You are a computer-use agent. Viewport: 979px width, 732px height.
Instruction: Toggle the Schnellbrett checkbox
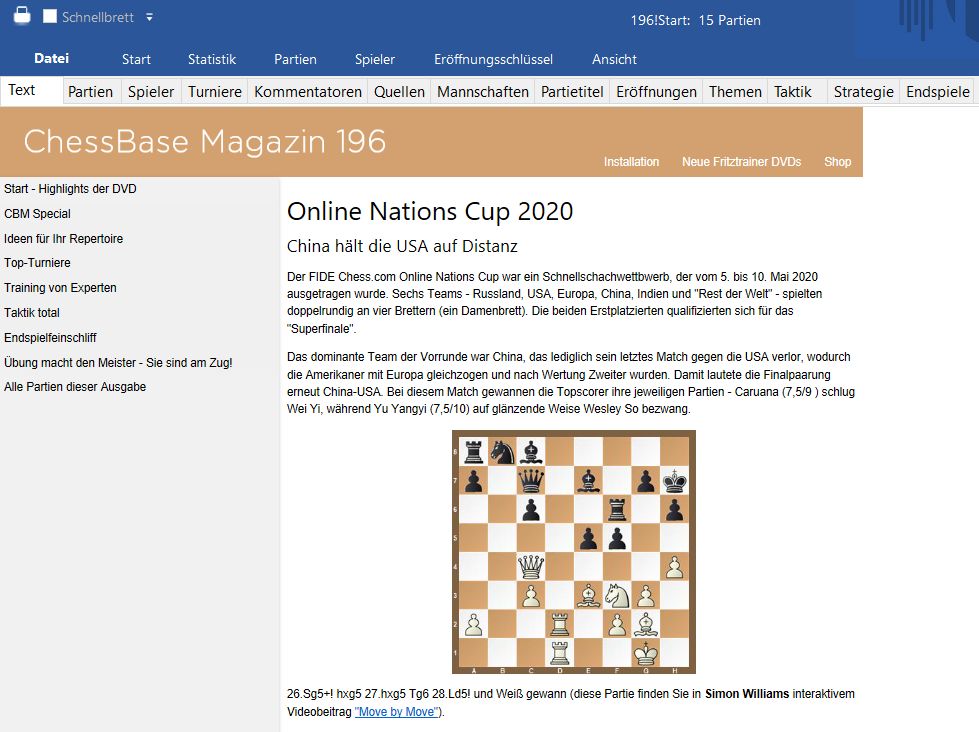(50, 17)
